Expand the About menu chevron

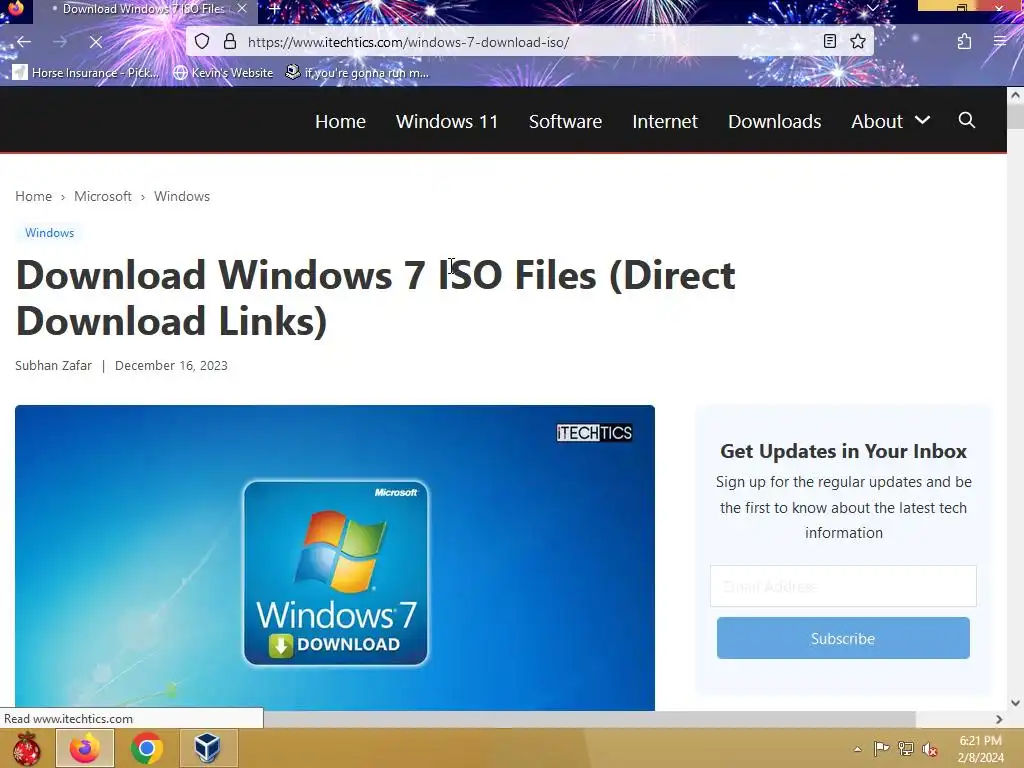tap(922, 120)
